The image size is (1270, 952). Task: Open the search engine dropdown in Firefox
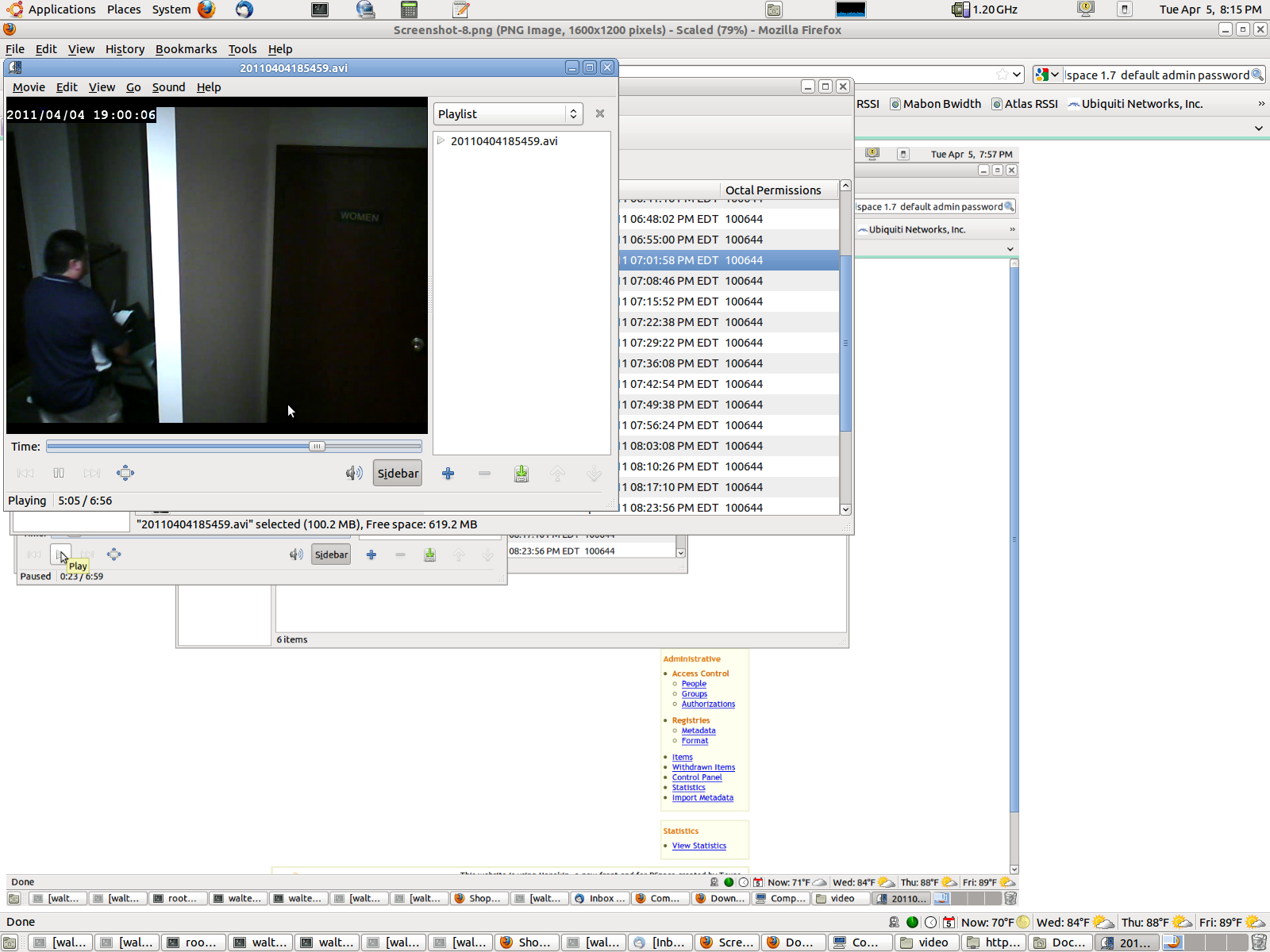click(1047, 75)
